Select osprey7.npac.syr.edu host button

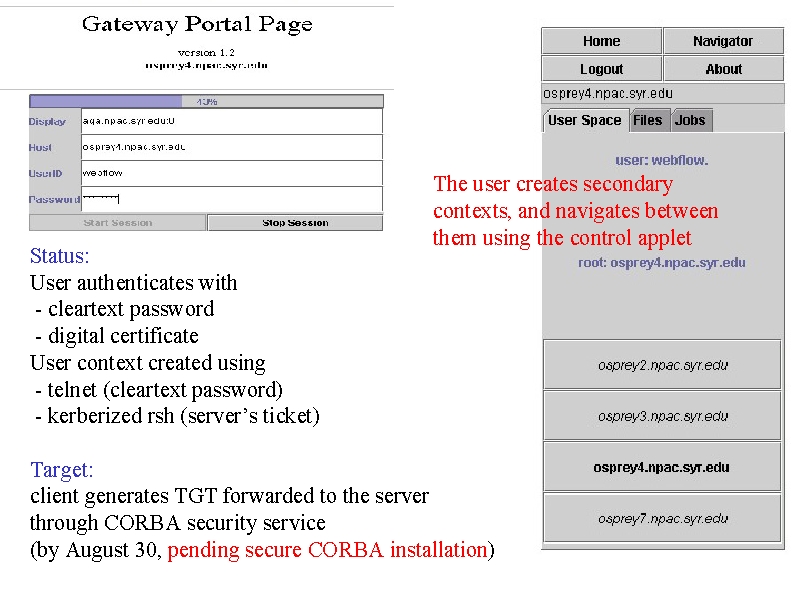662,518
